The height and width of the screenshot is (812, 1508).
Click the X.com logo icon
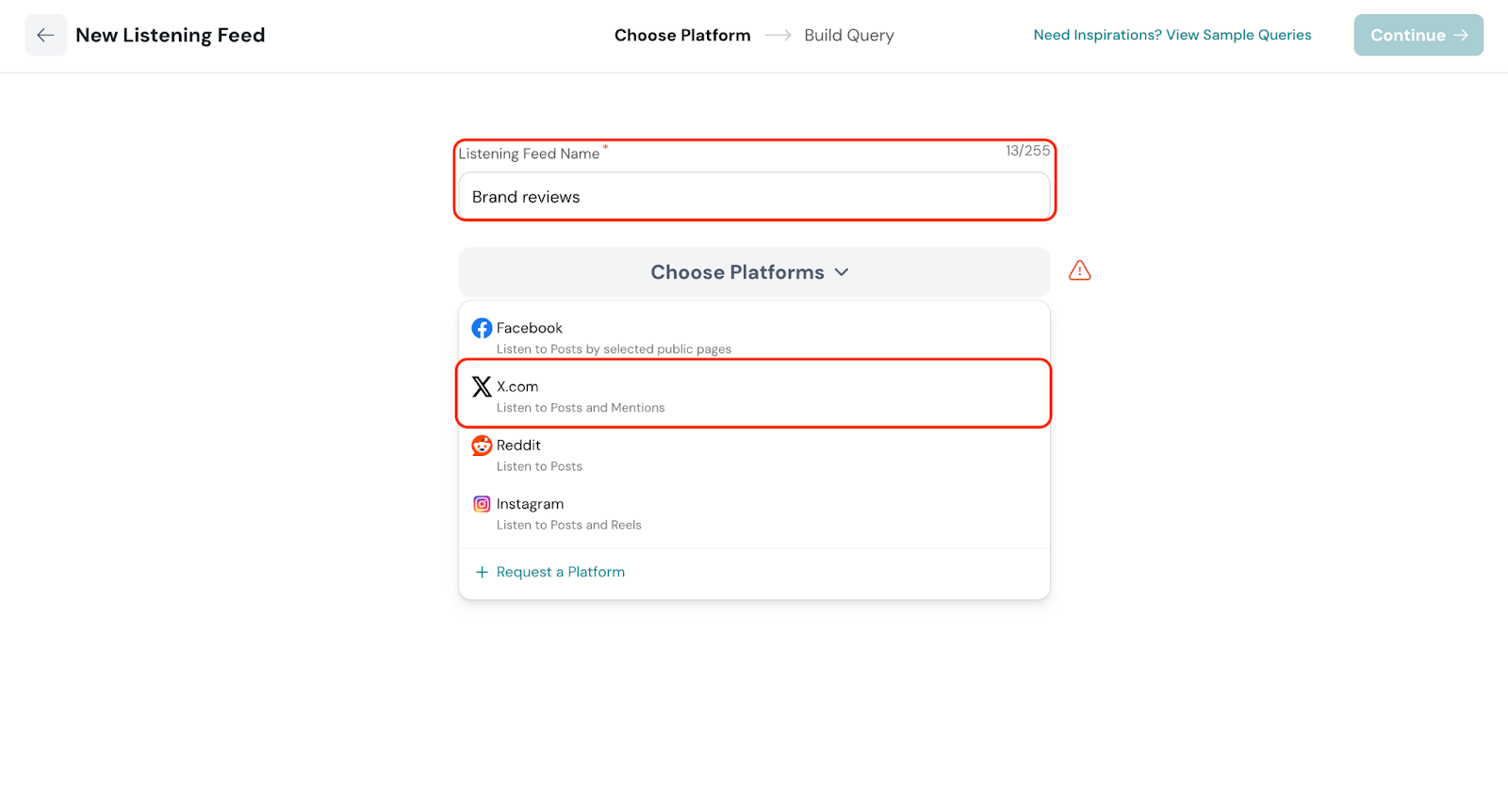coord(482,387)
